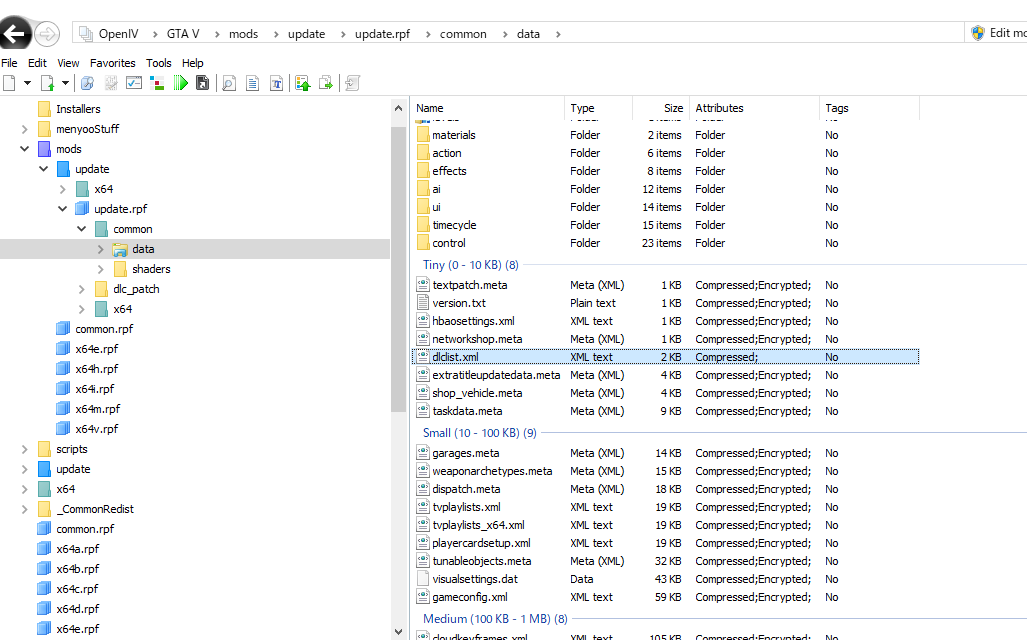Image resolution: width=1027 pixels, height=640 pixels.
Task: Expand the _CommonRedist tree node
Action: pyautogui.click(x=24, y=509)
